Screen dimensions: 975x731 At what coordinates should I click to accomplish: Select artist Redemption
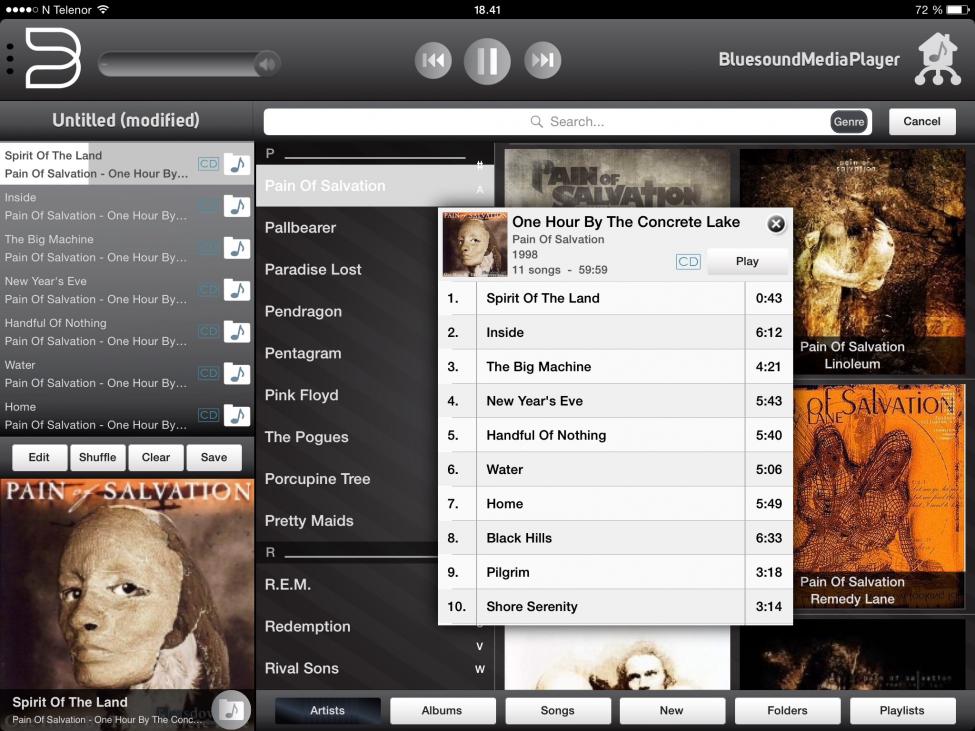click(347, 627)
